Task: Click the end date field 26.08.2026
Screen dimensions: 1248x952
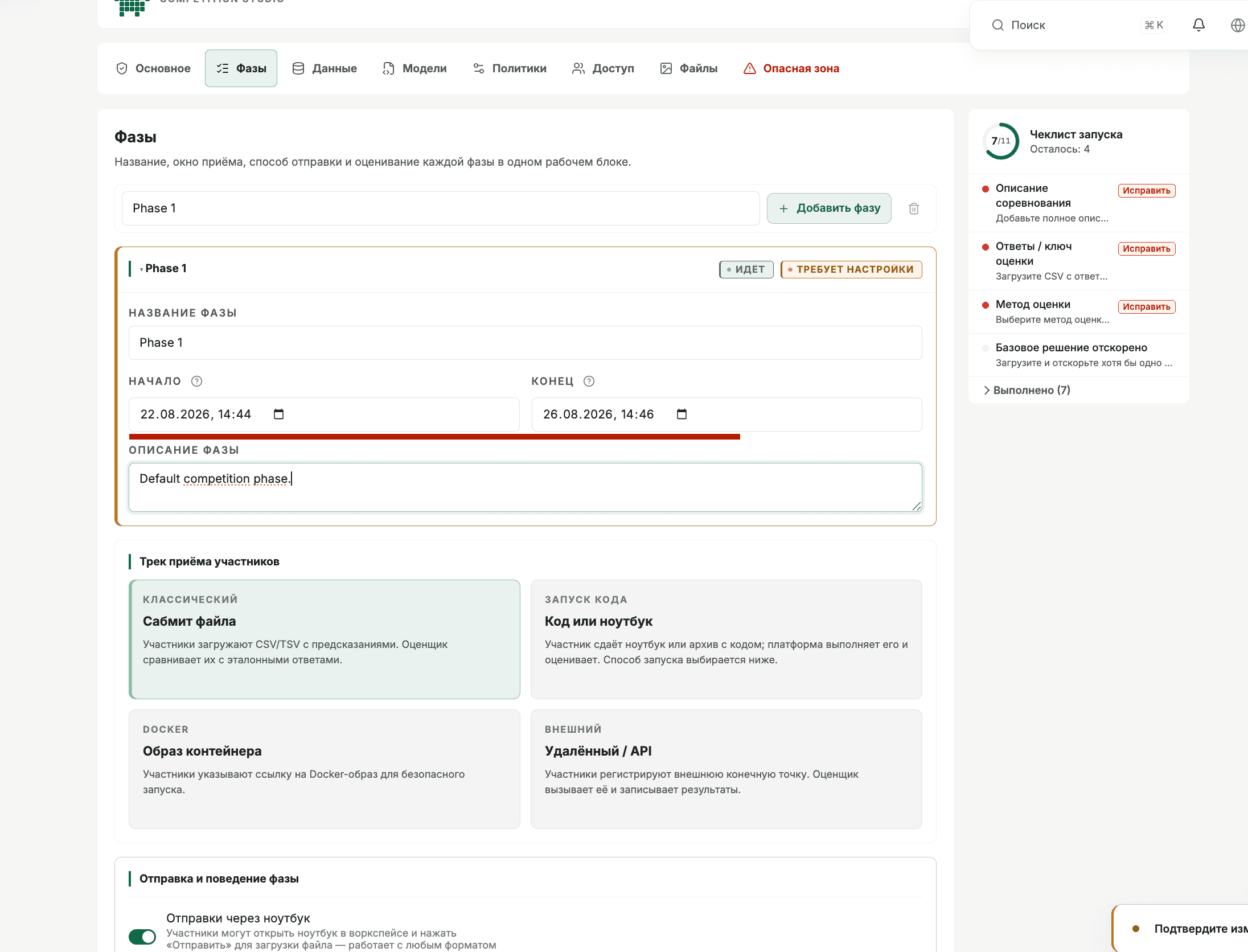Action: point(726,415)
